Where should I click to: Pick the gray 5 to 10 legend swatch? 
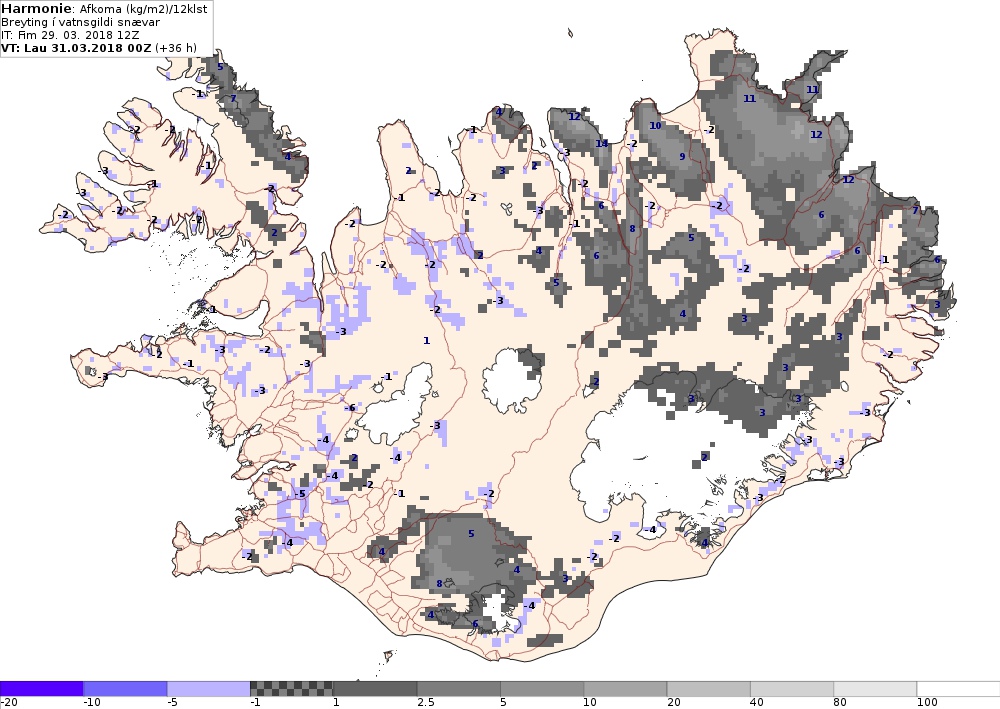tap(542, 689)
